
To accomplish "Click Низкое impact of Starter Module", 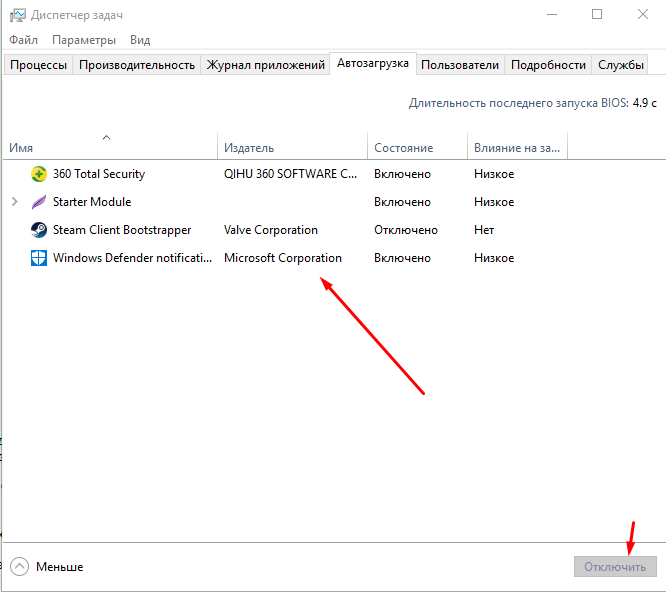I will (494, 202).
